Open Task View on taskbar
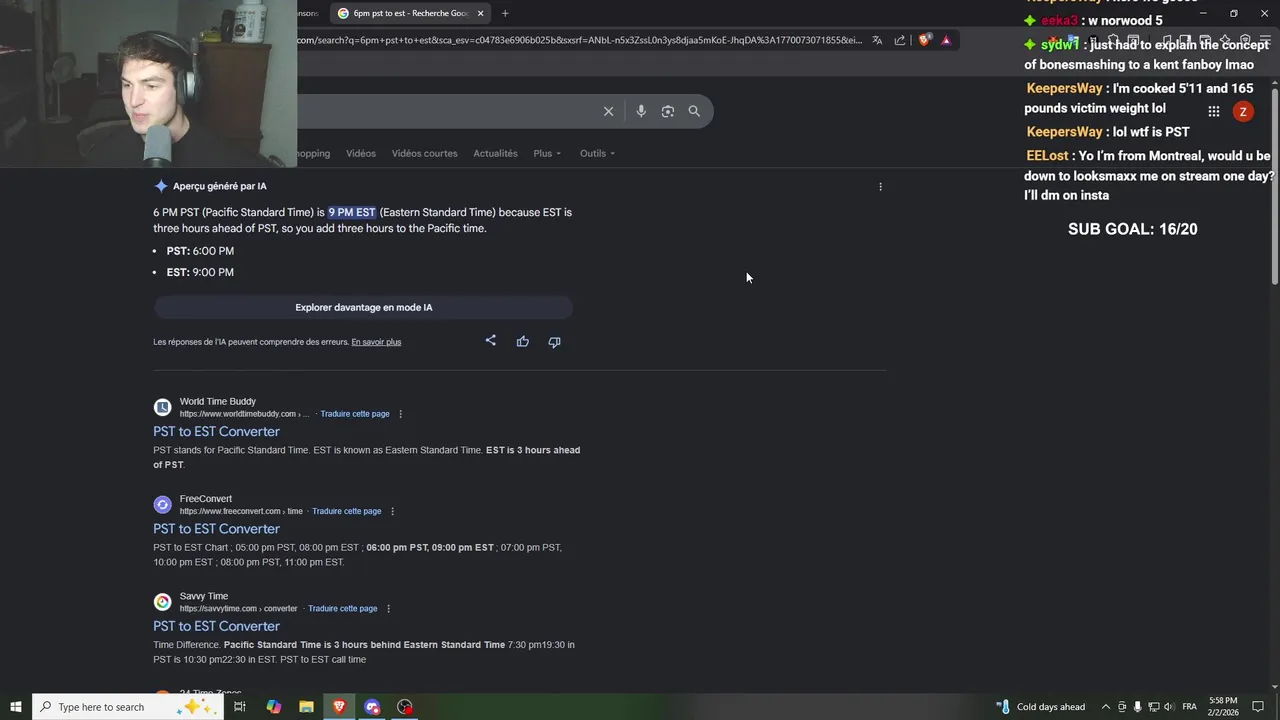The image size is (1280, 720). pyautogui.click(x=240, y=707)
